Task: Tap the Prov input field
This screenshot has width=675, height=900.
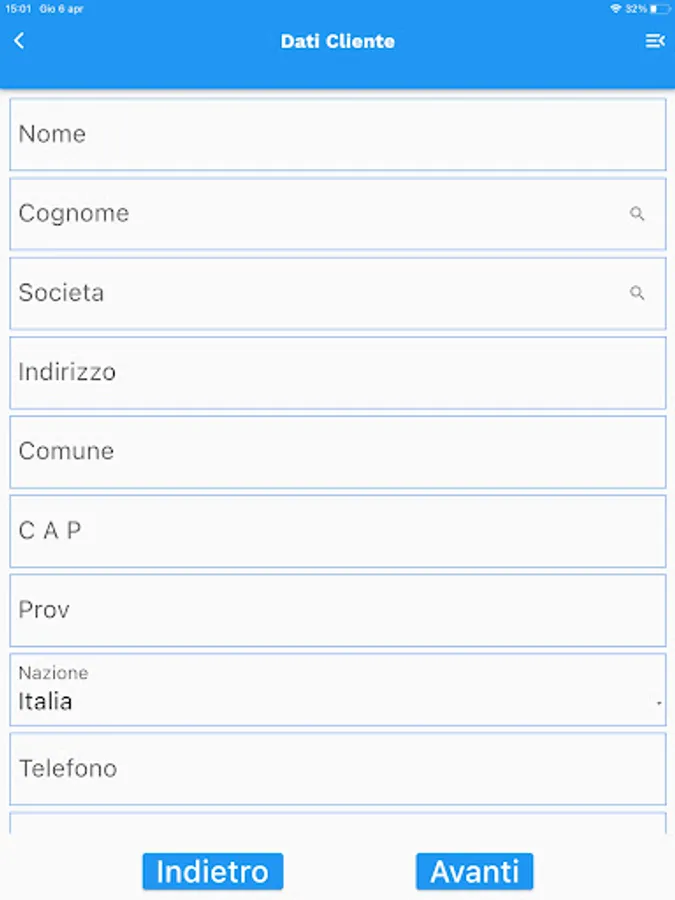Action: pyautogui.click(x=337, y=610)
